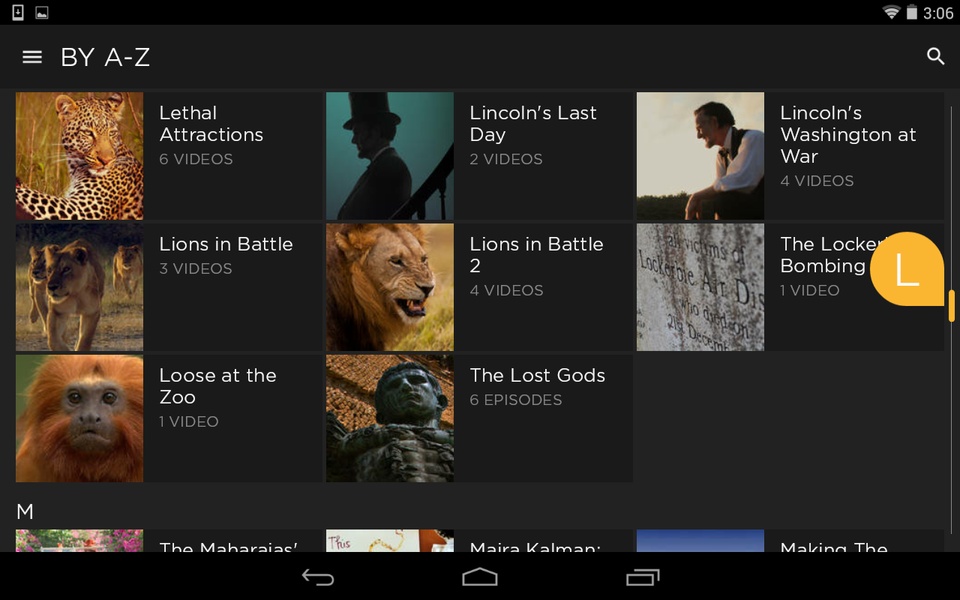The width and height of the screenshot is (960, 600).
Task: Click the BY A-Z header title
Action: pos(105,58)
